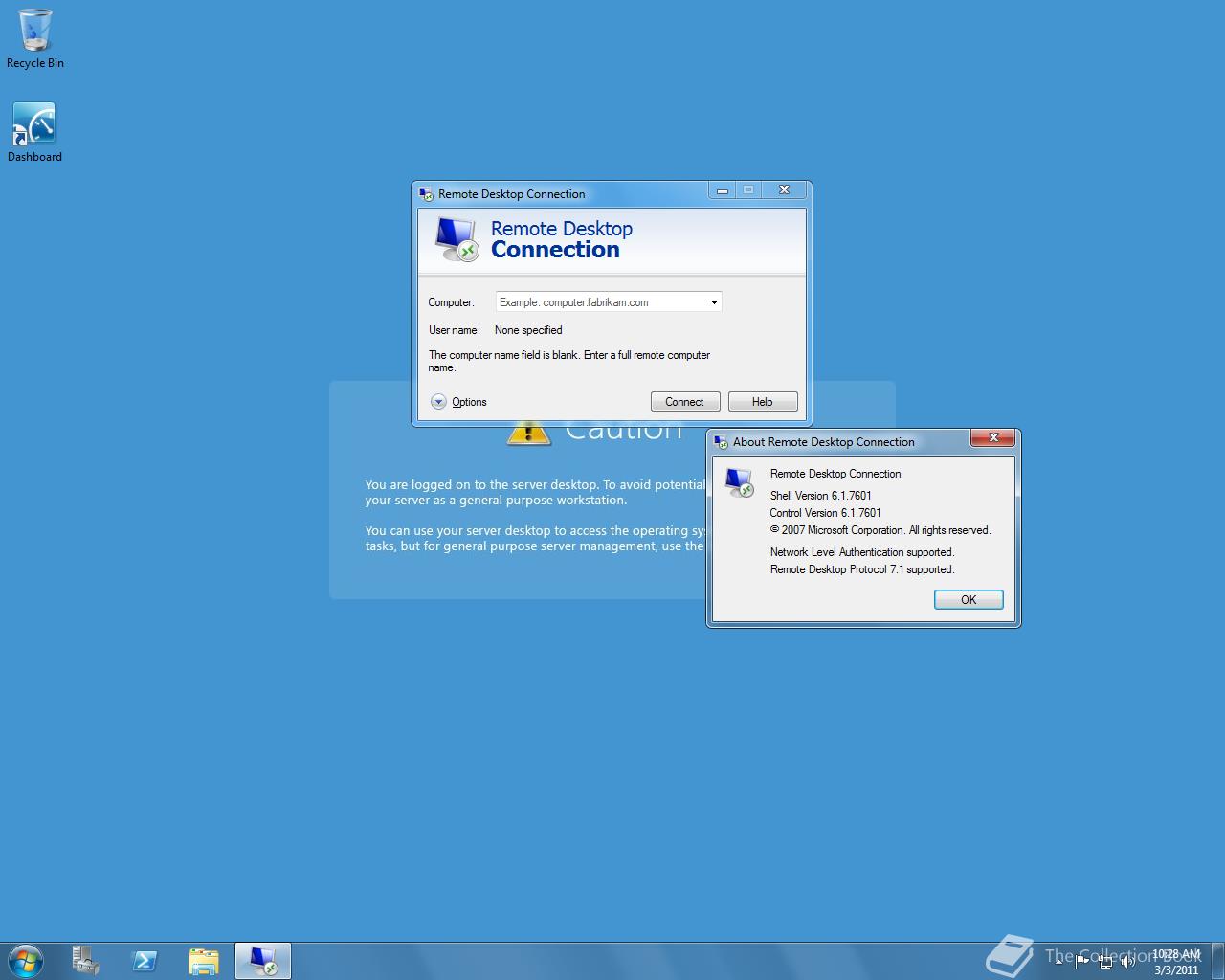Viewport: 1225px width, 980px height.
Task: Close the Remote Desktop Connection window
Action: tap(784, 190)
